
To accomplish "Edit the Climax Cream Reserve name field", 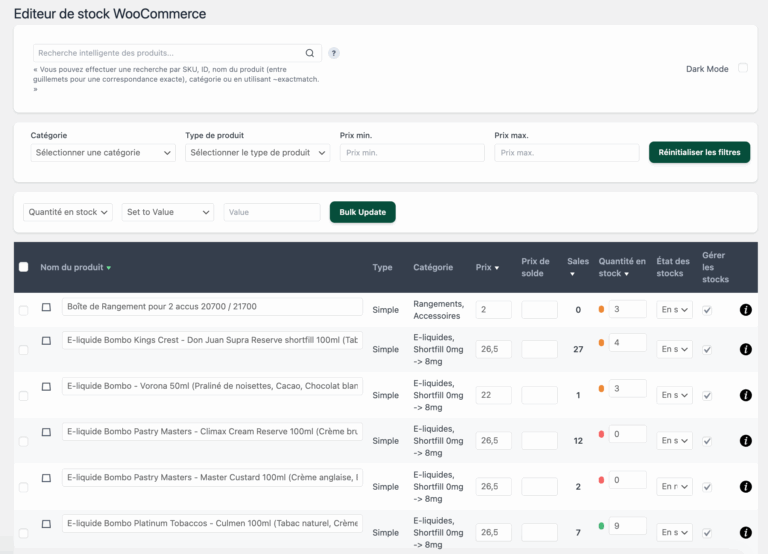I will pyautogui.click(x=212, y=432).
